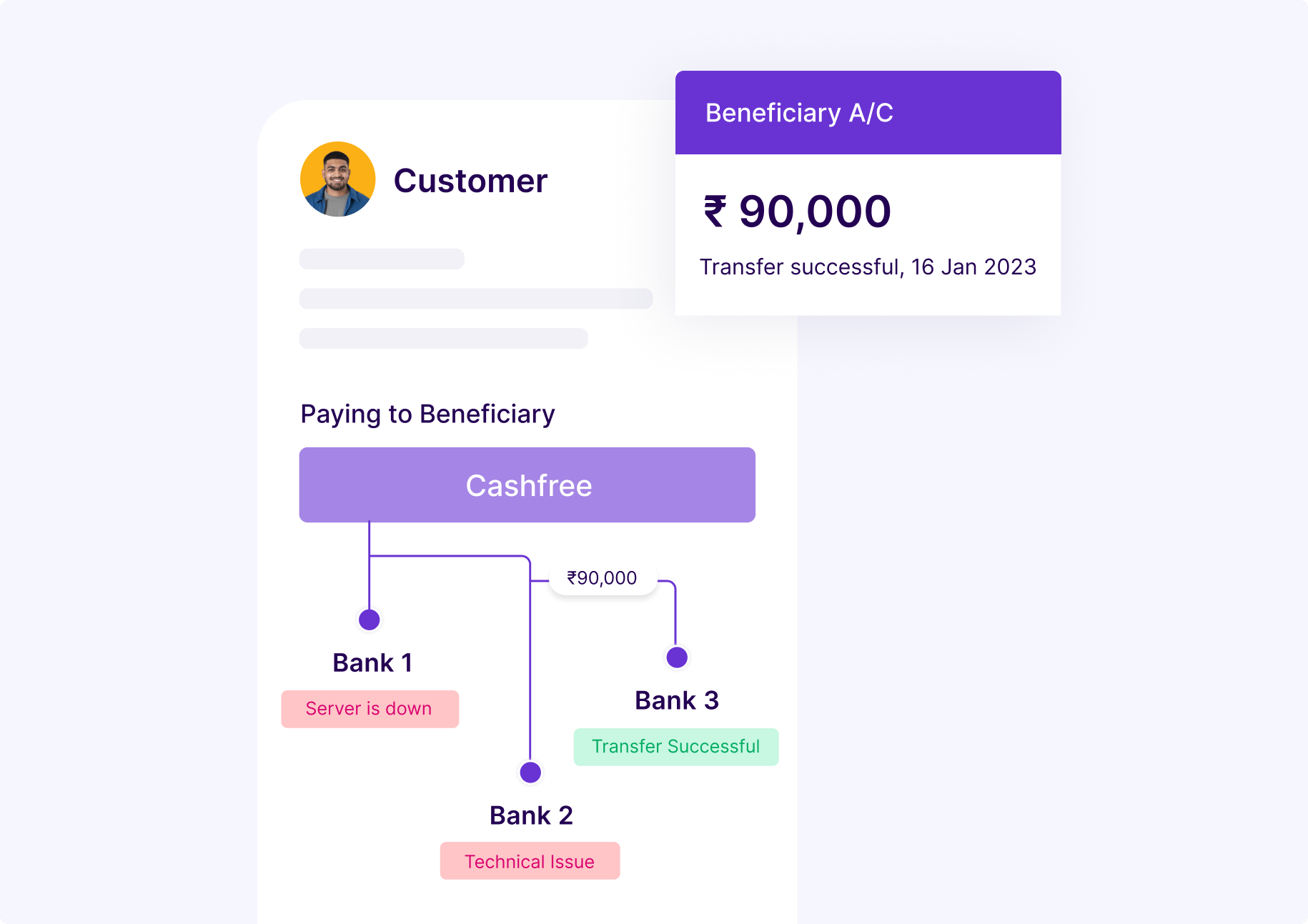1308x924 pixels.
Task: Click the longest grey placeholder bar
Action: pyautogui.click(x=476, y=299)
